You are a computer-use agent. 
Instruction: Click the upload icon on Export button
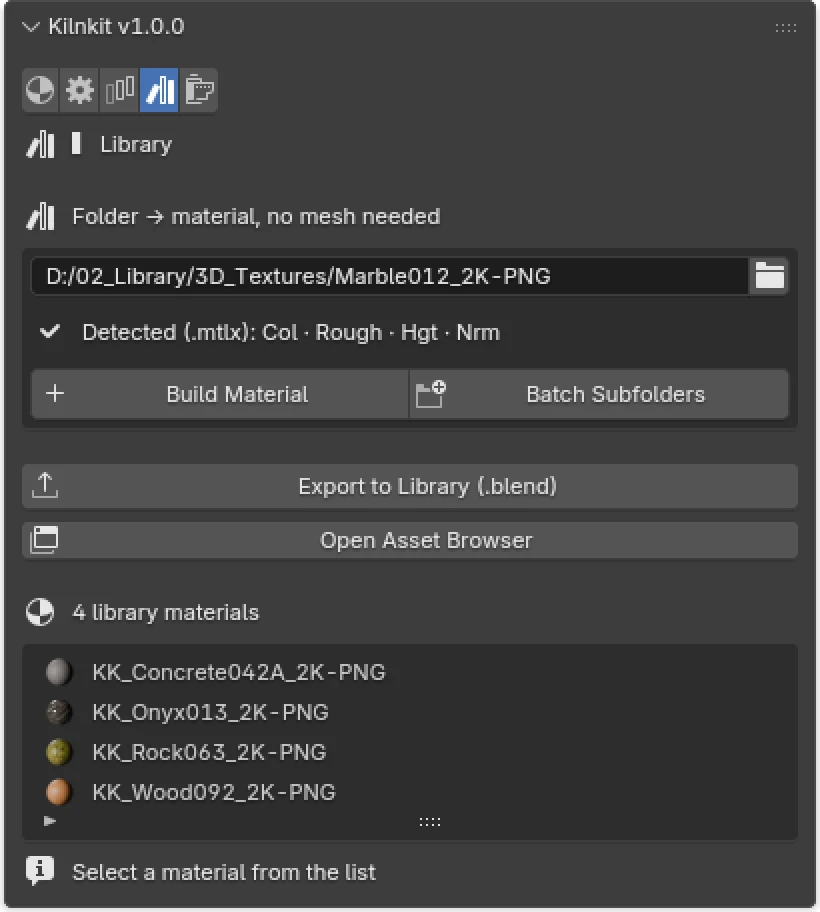[x=45, y=486]
